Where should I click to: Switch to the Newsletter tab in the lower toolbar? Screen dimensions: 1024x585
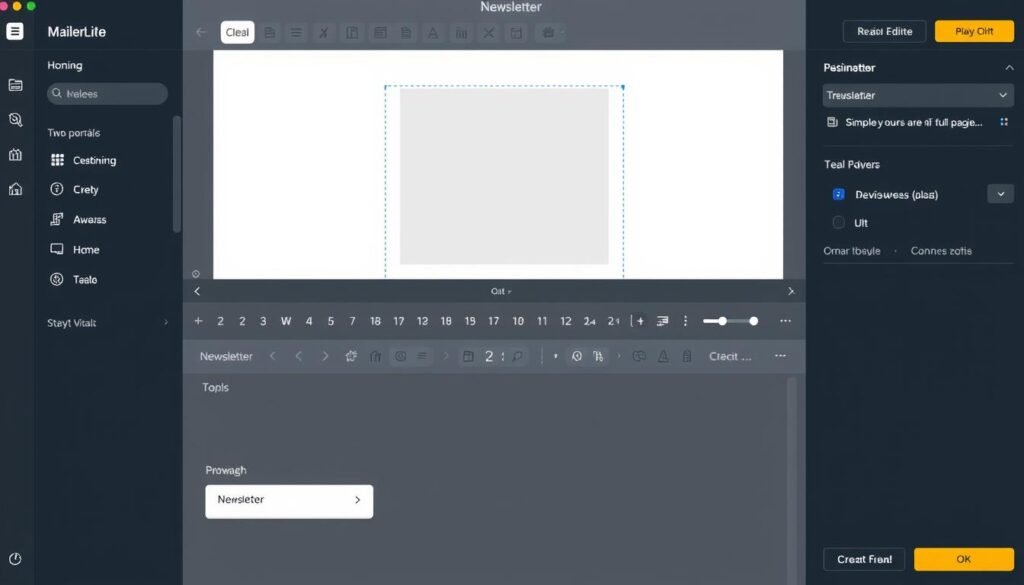226,355
